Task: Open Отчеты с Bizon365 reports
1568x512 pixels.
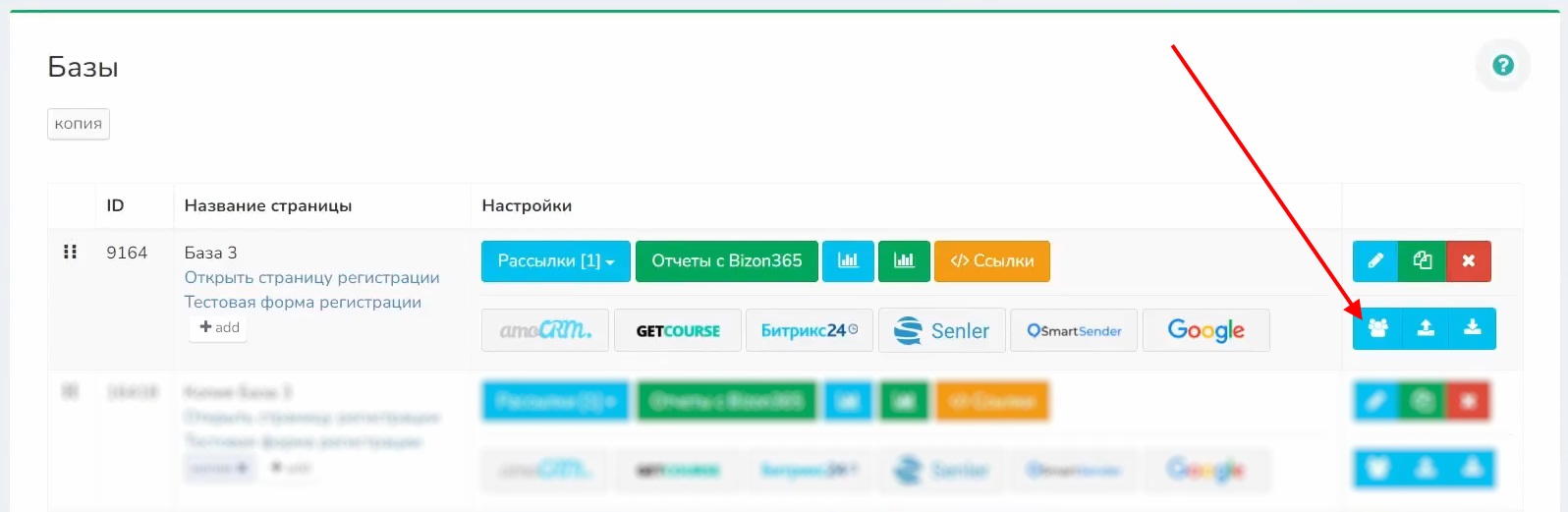Action: tap(726, 261)
